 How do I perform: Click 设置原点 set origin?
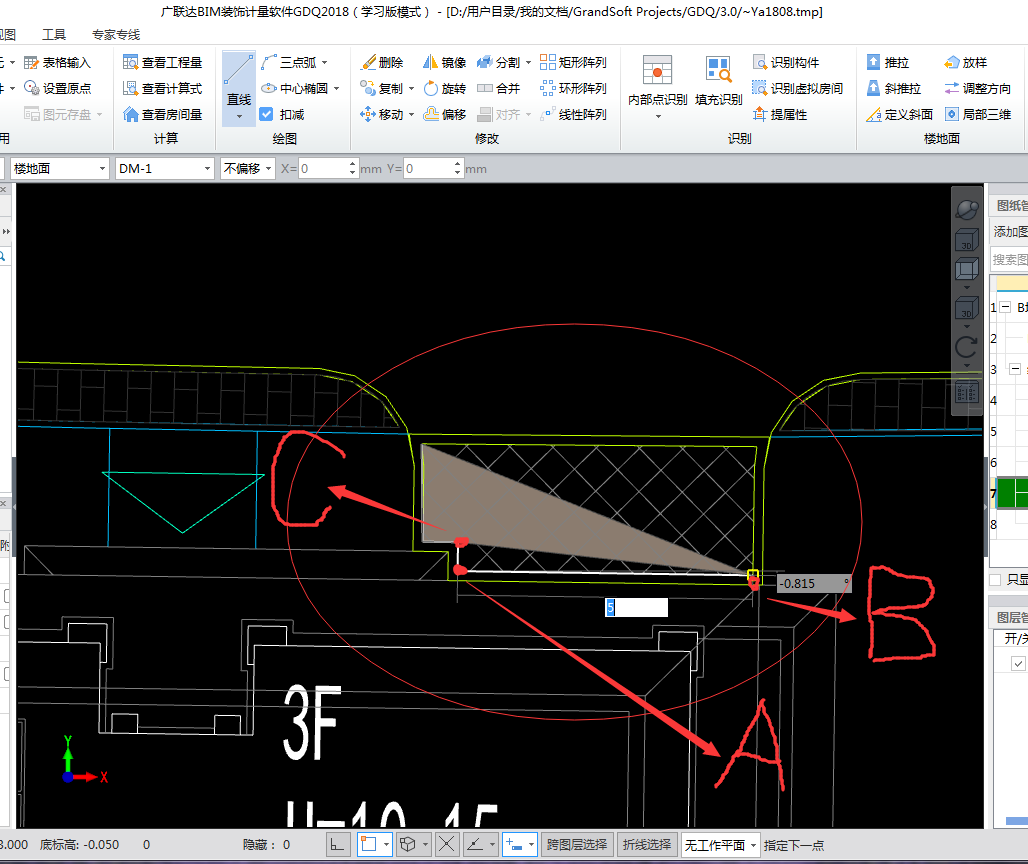tap(57, 88)
